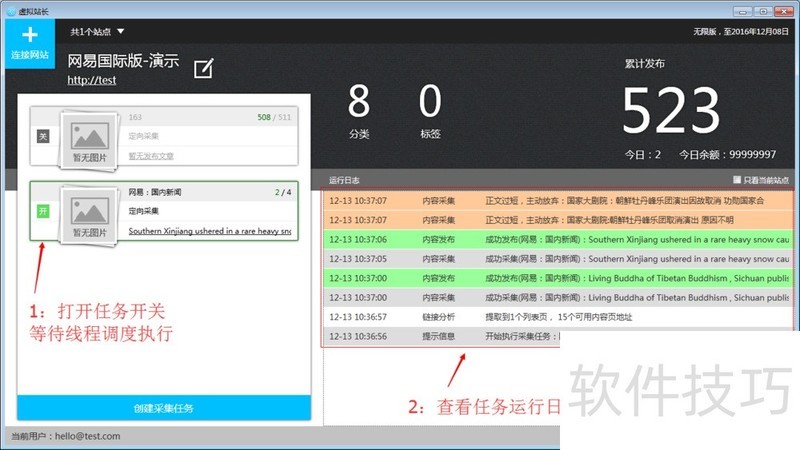Click 今日：2 publish count
This screenshot has width=800, height=450.
click(x=643, y=155)
